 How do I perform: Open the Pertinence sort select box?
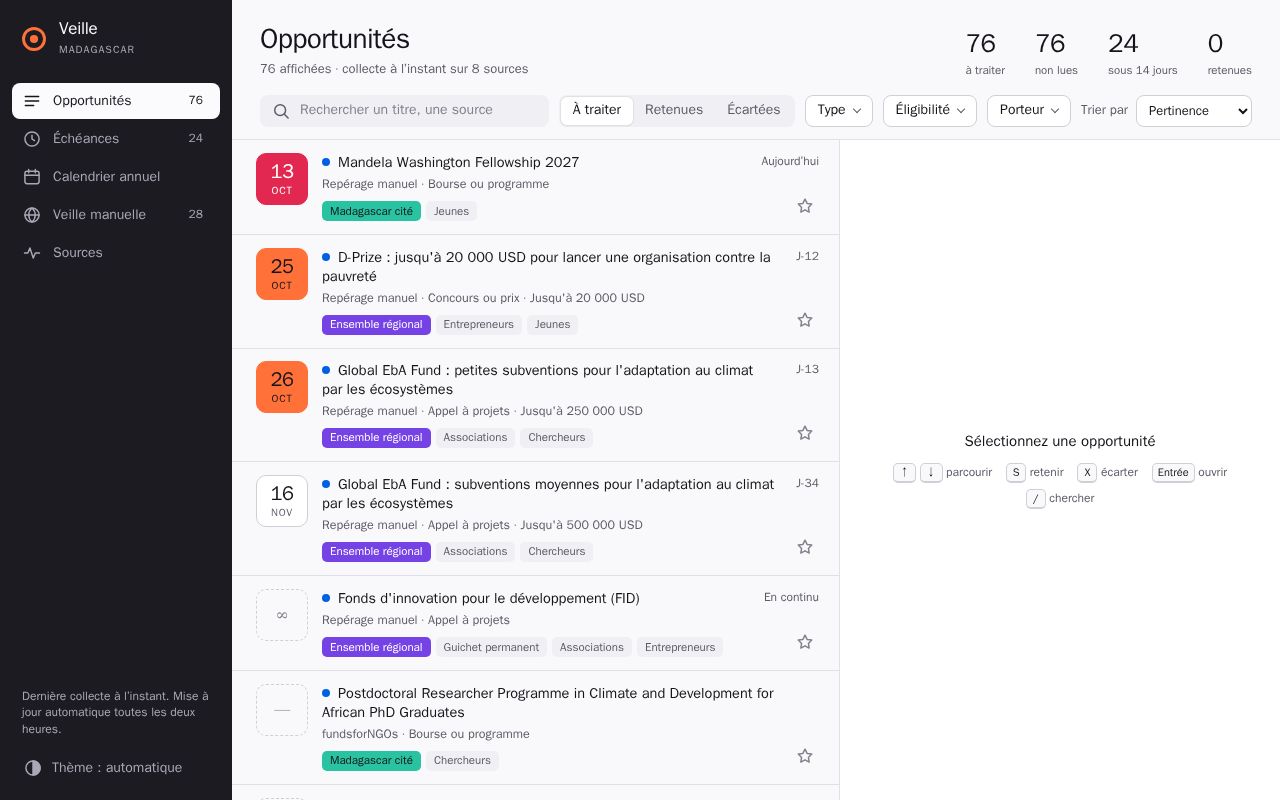point(1194,111)
